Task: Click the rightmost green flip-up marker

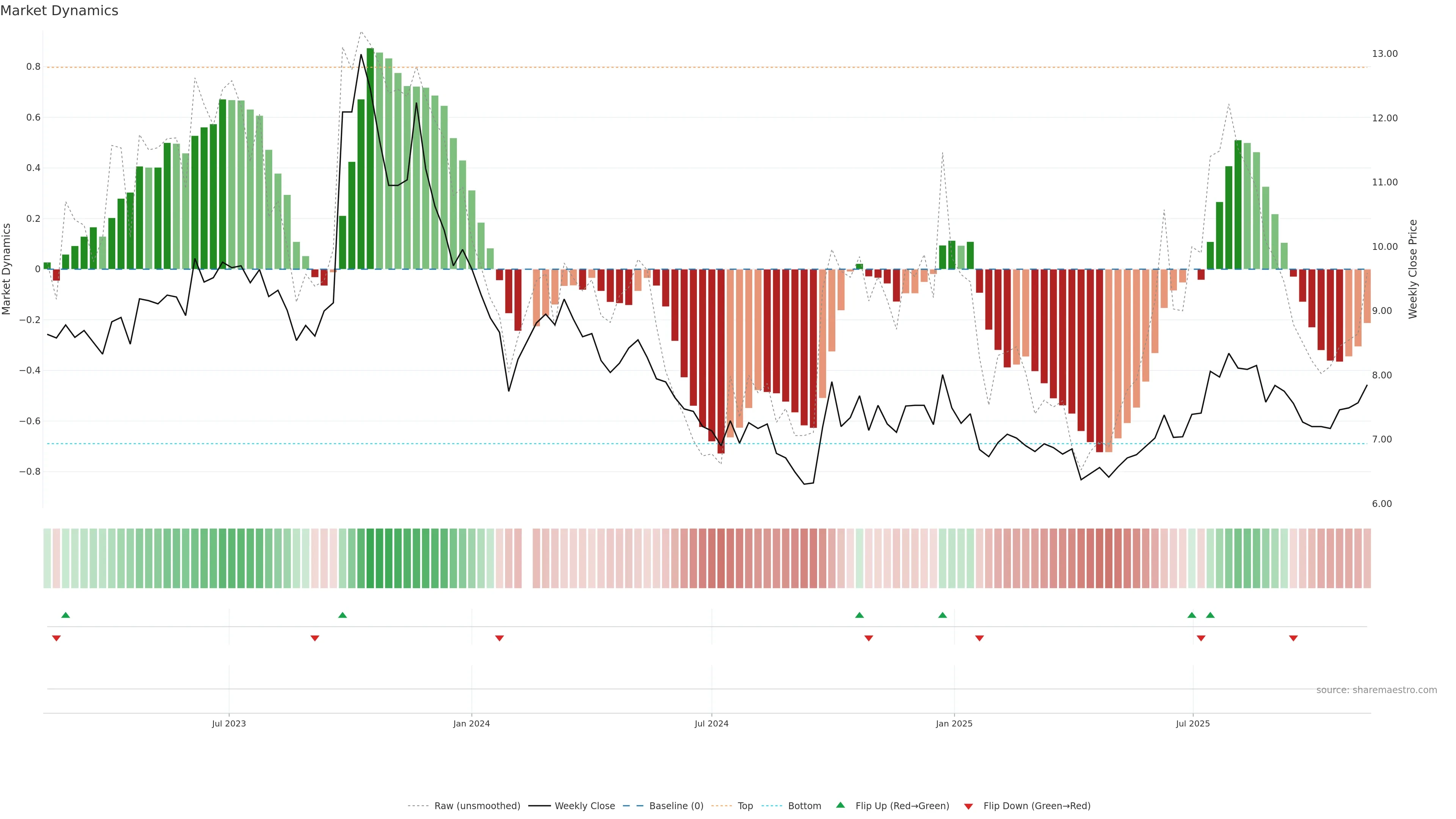Action: coord(1210,615)
